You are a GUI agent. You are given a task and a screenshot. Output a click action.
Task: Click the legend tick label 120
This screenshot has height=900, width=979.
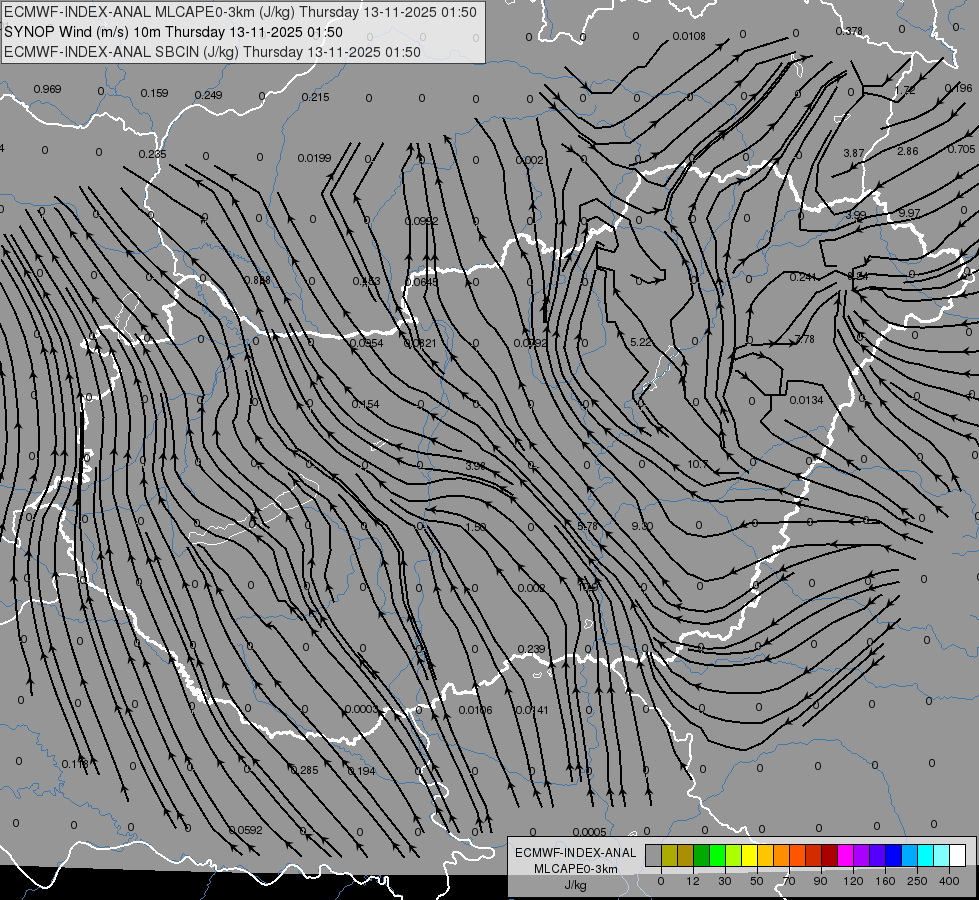(853, 881)
